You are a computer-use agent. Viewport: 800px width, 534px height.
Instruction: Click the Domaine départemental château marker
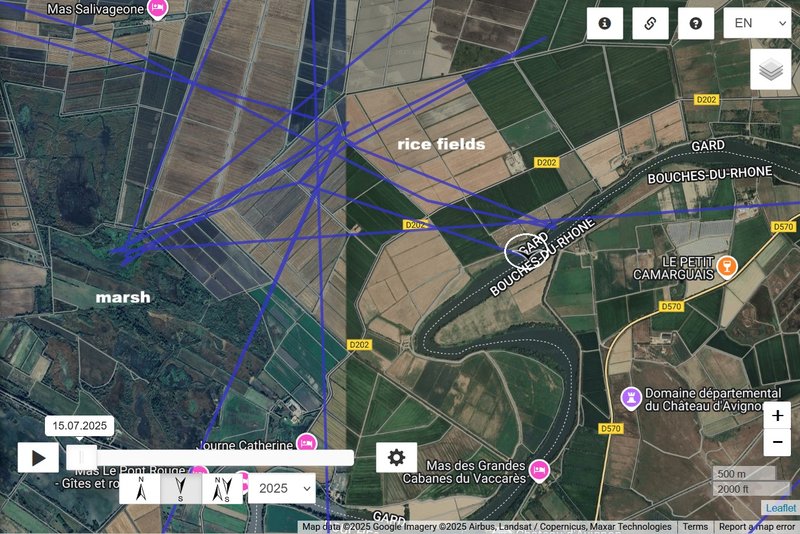pos(631,398)
